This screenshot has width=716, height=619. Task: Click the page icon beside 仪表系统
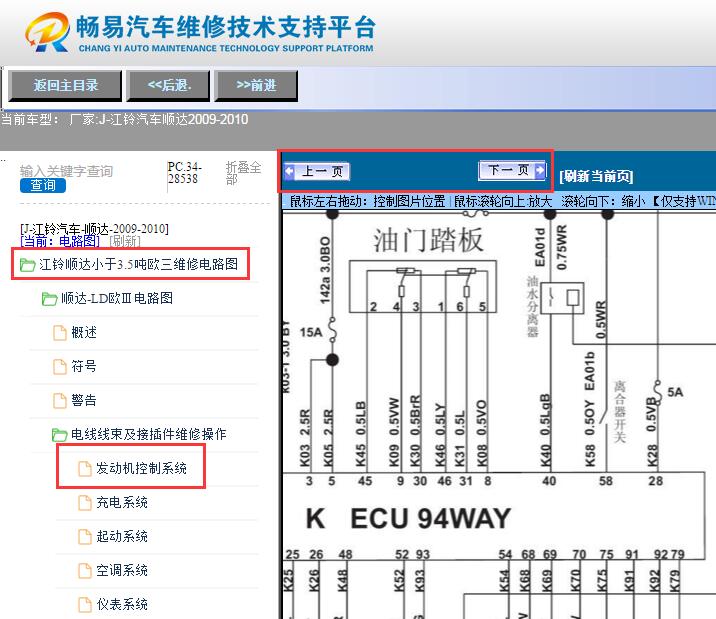pos(85,605)
